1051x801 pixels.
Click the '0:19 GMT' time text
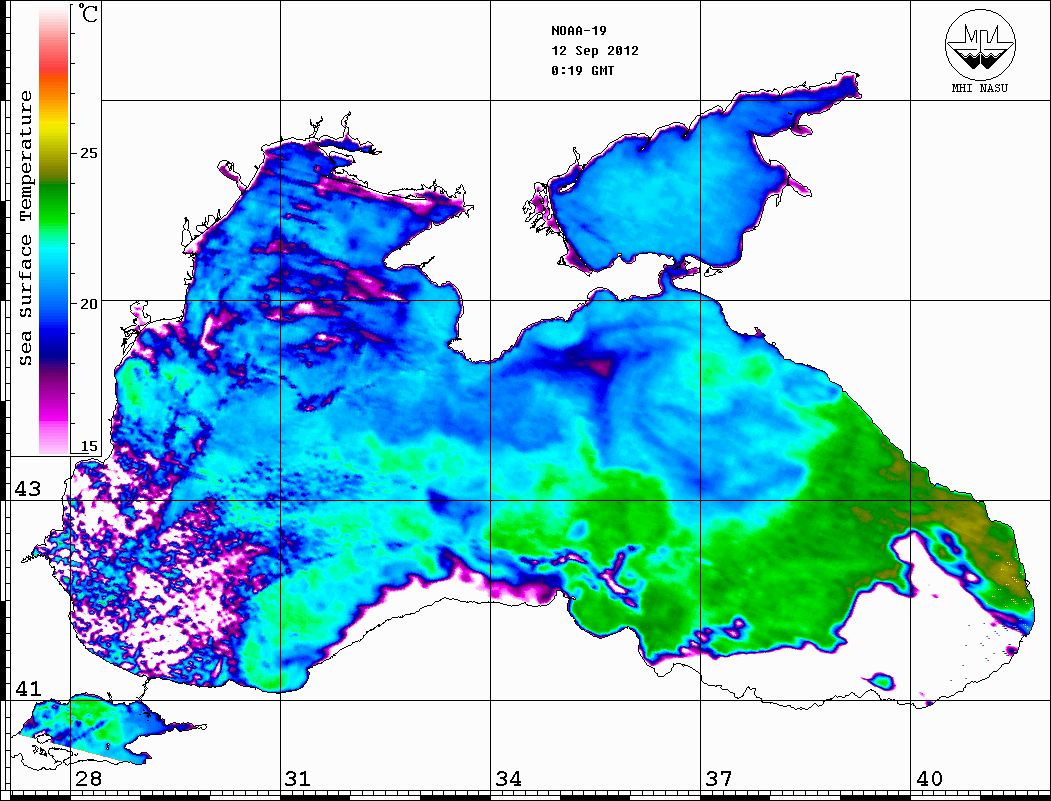click(582, 70)
